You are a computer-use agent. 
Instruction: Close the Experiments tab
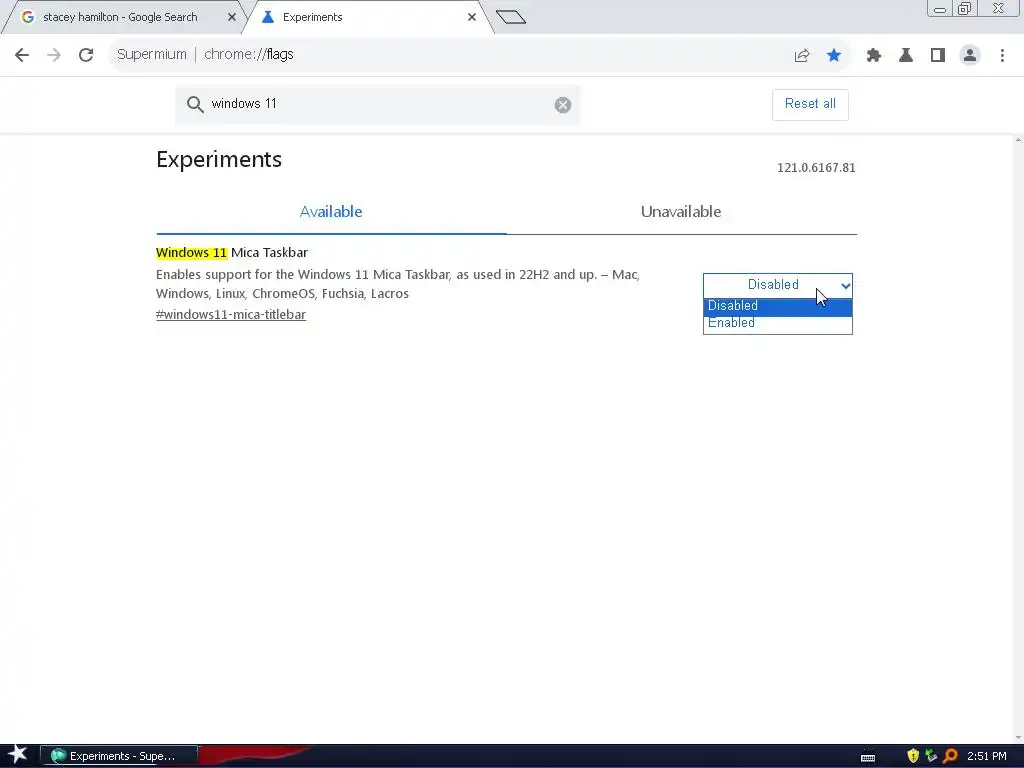point(472,17)
